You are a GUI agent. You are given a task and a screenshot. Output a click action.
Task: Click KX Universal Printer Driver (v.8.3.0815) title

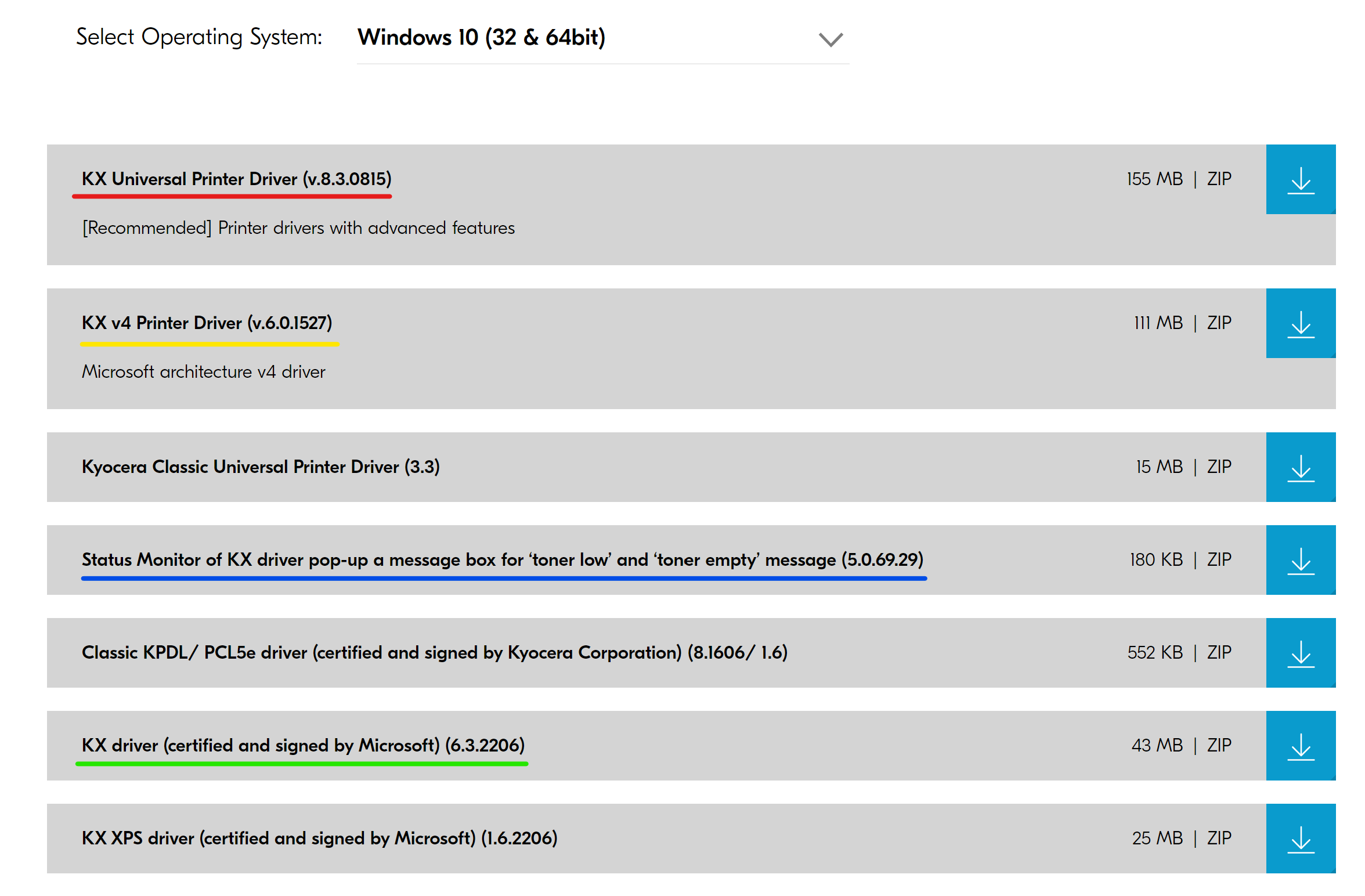236,179
